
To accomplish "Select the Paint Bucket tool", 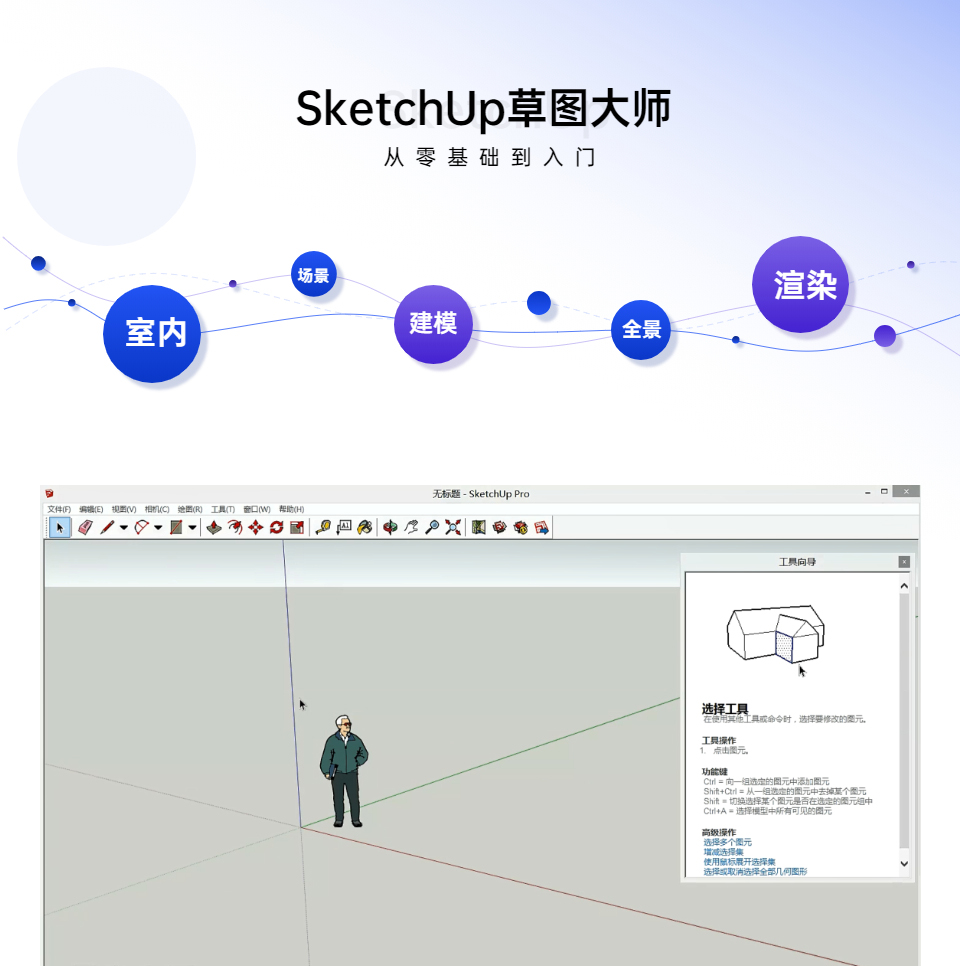I will [365, 527].
